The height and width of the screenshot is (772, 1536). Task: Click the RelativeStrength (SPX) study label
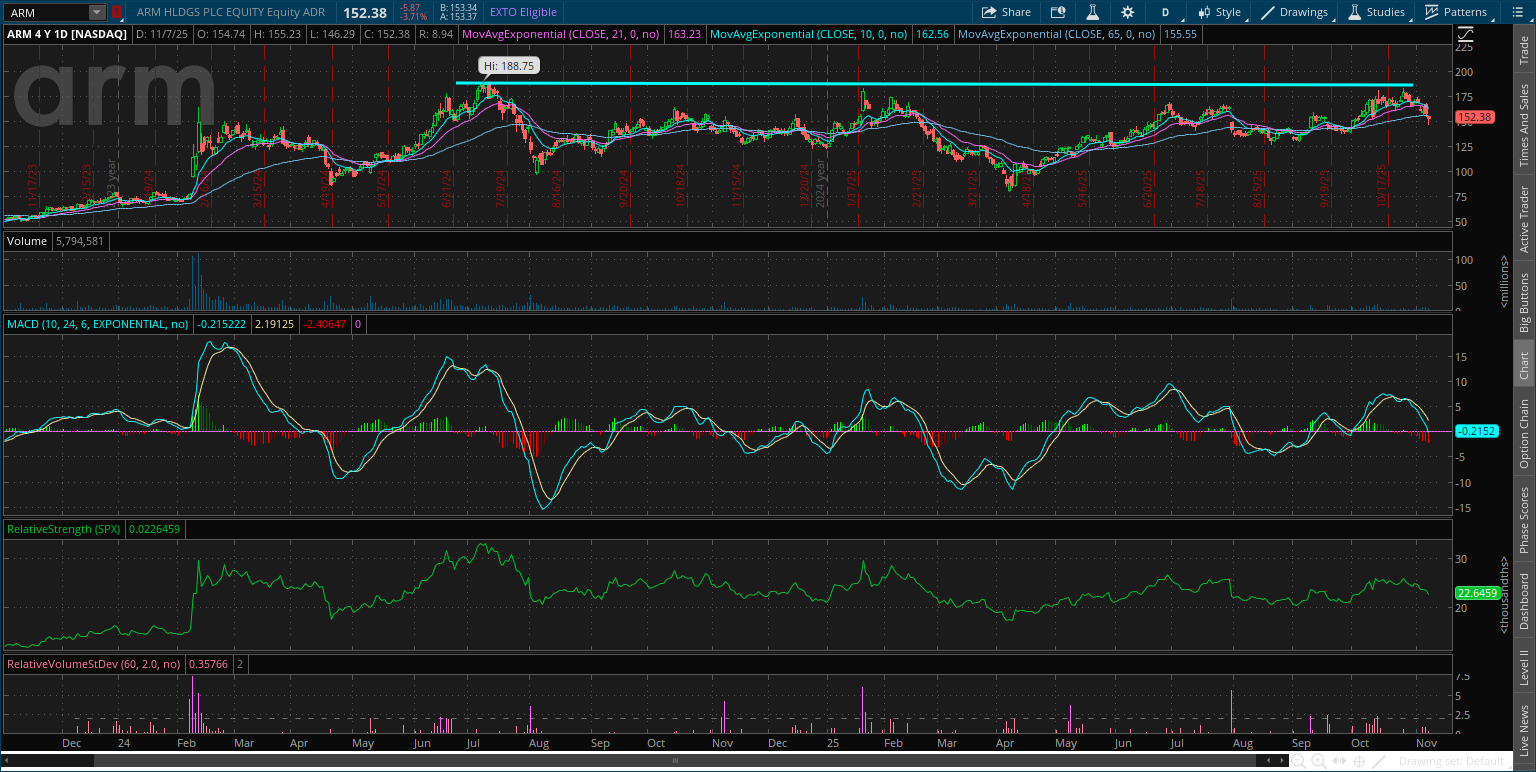pos(64,529)
